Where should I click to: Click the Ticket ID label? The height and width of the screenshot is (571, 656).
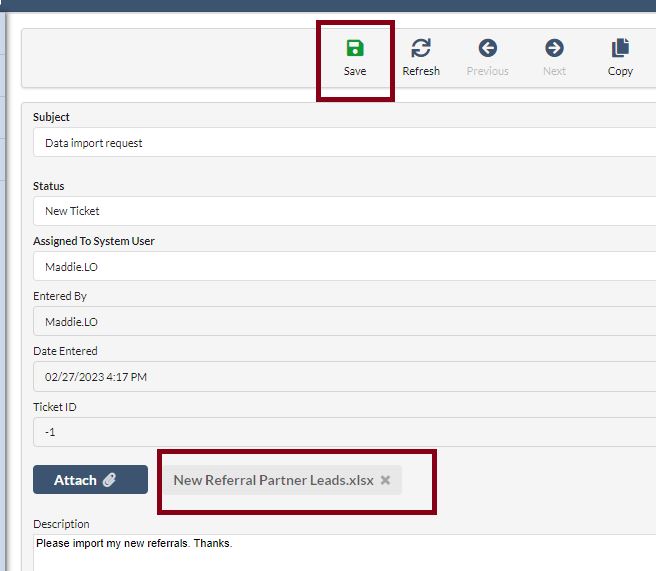pyautogui.click(x=54, y=407)
